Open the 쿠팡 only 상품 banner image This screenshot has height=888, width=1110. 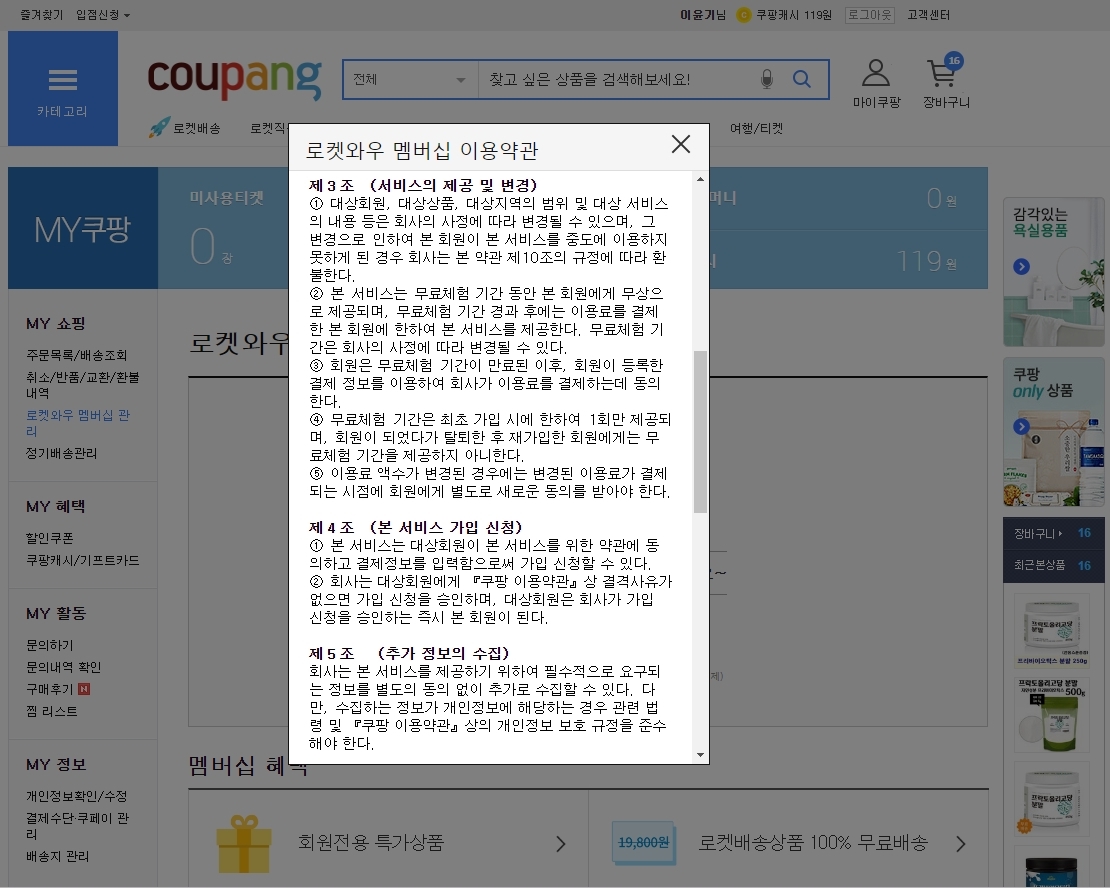[x=1054, y=432]
